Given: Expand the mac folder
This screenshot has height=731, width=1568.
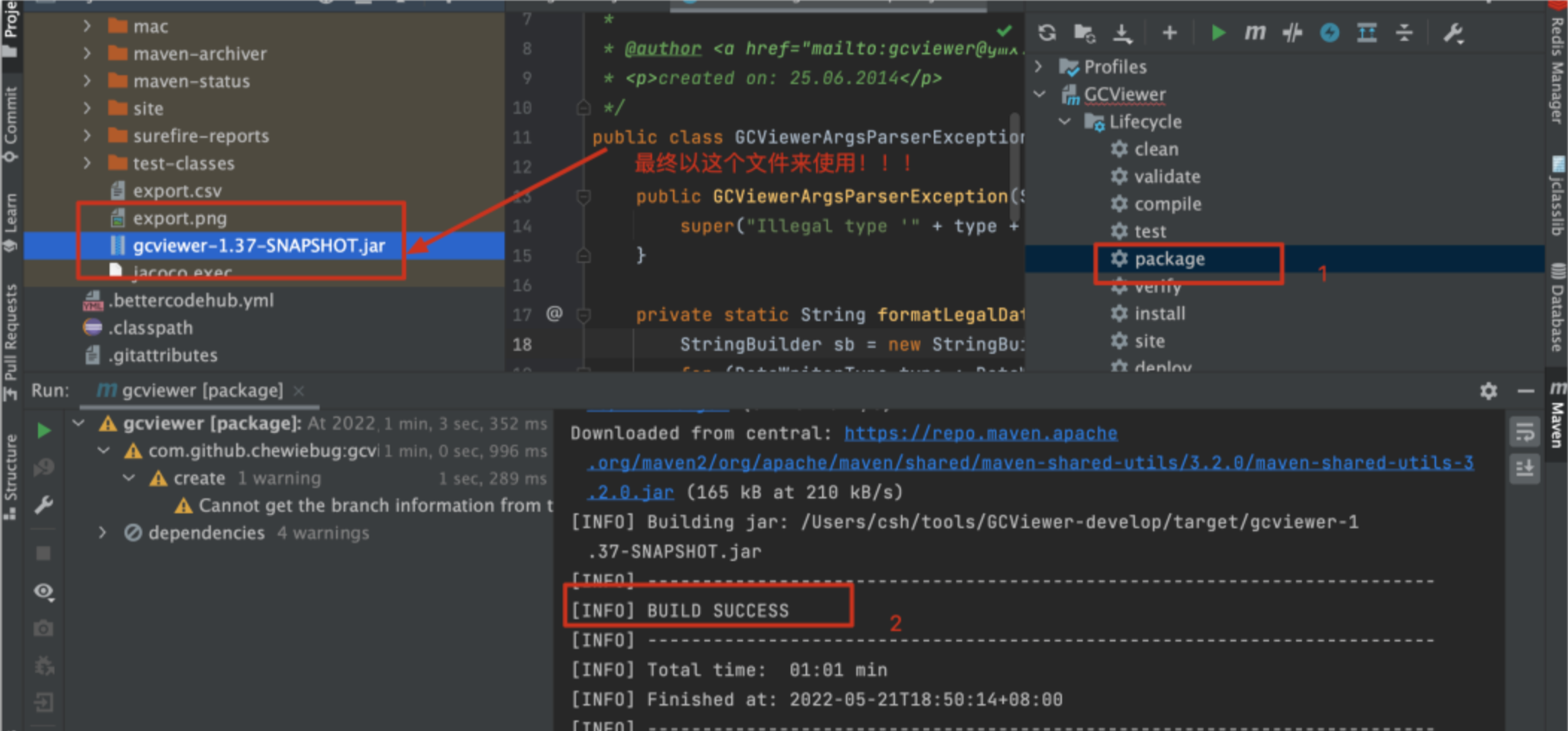Looking at the screenshot, I should tap(87, 26).
